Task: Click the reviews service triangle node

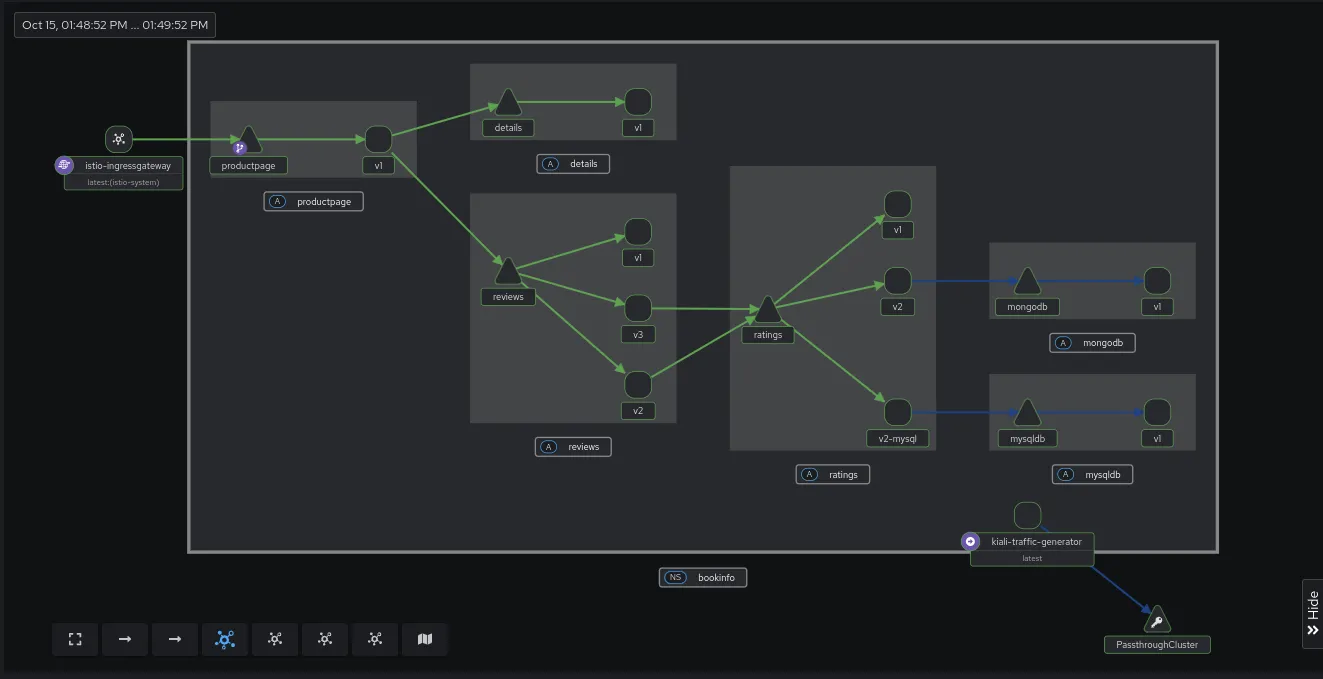Action: (x=508, y=272)
